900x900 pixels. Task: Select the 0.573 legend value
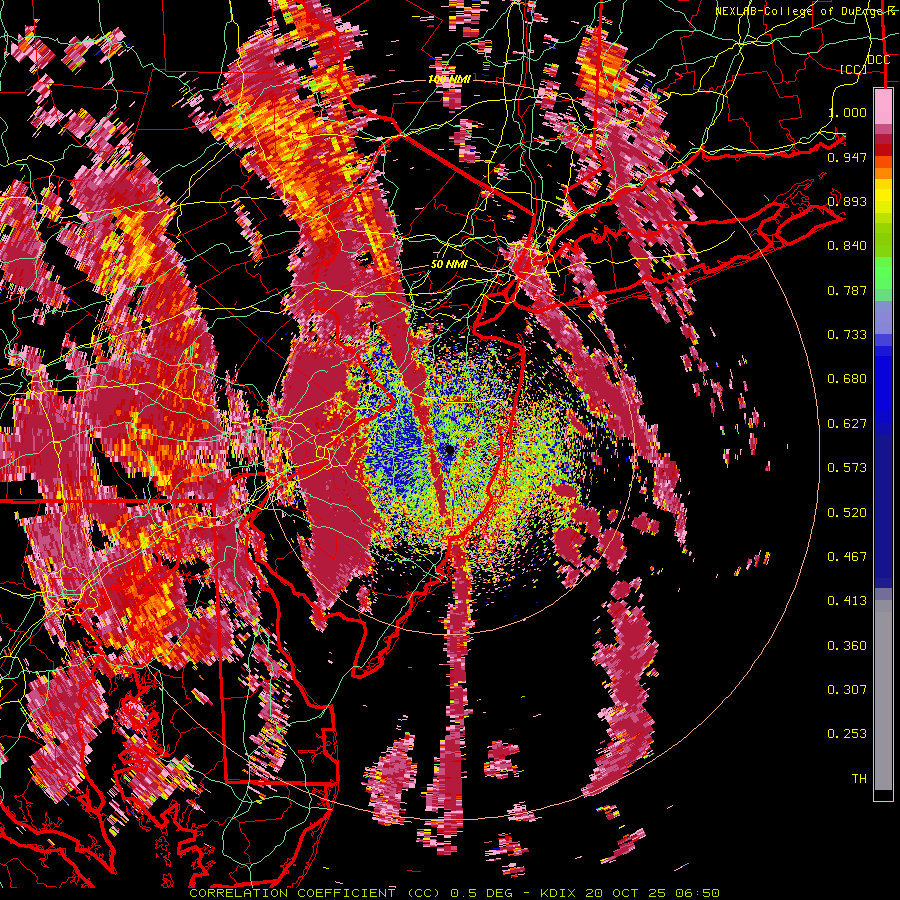click(x=847, y=468)
